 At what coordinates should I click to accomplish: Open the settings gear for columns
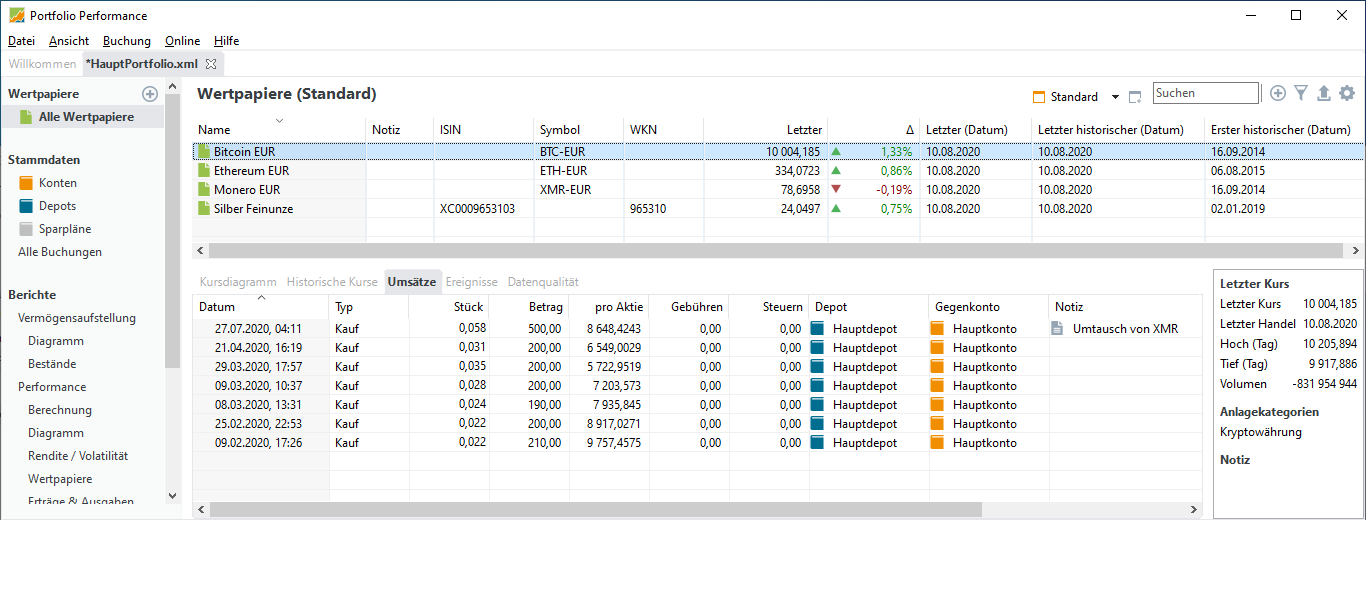(x=1347, y=93)
